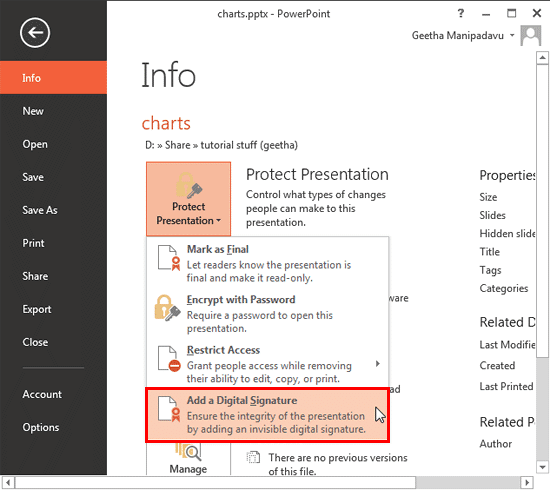Click the Properties heading

point(507,175)
